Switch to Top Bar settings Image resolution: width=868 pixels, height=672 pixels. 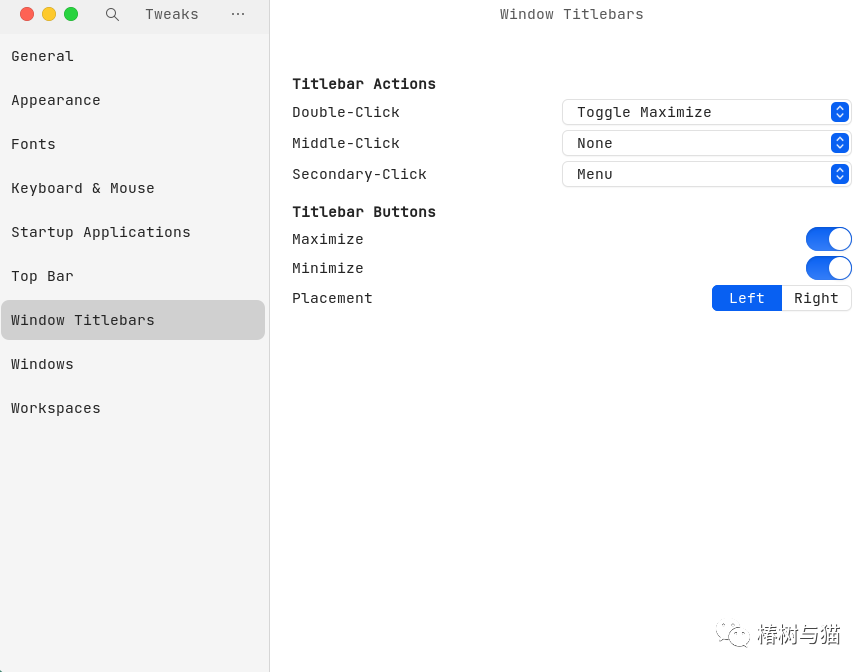(x=43, y=276)
